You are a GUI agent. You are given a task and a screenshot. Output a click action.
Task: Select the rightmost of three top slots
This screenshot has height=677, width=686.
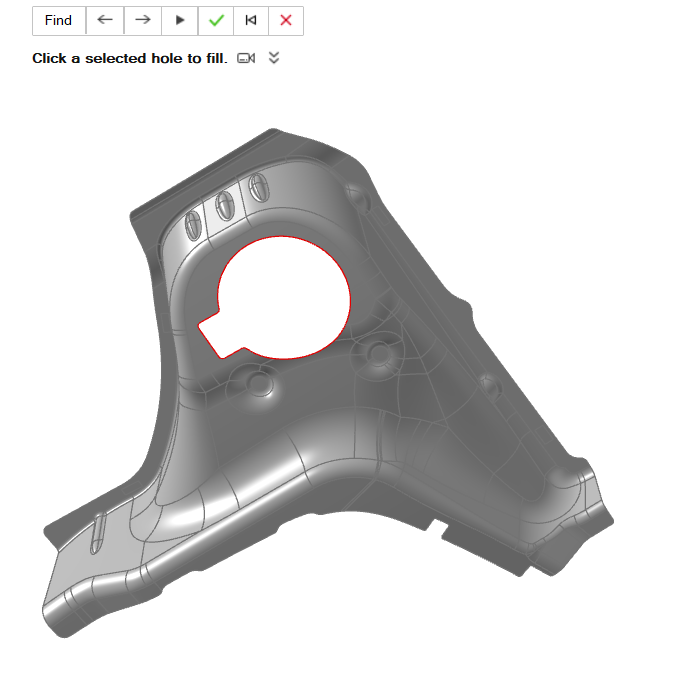point(258,188)
